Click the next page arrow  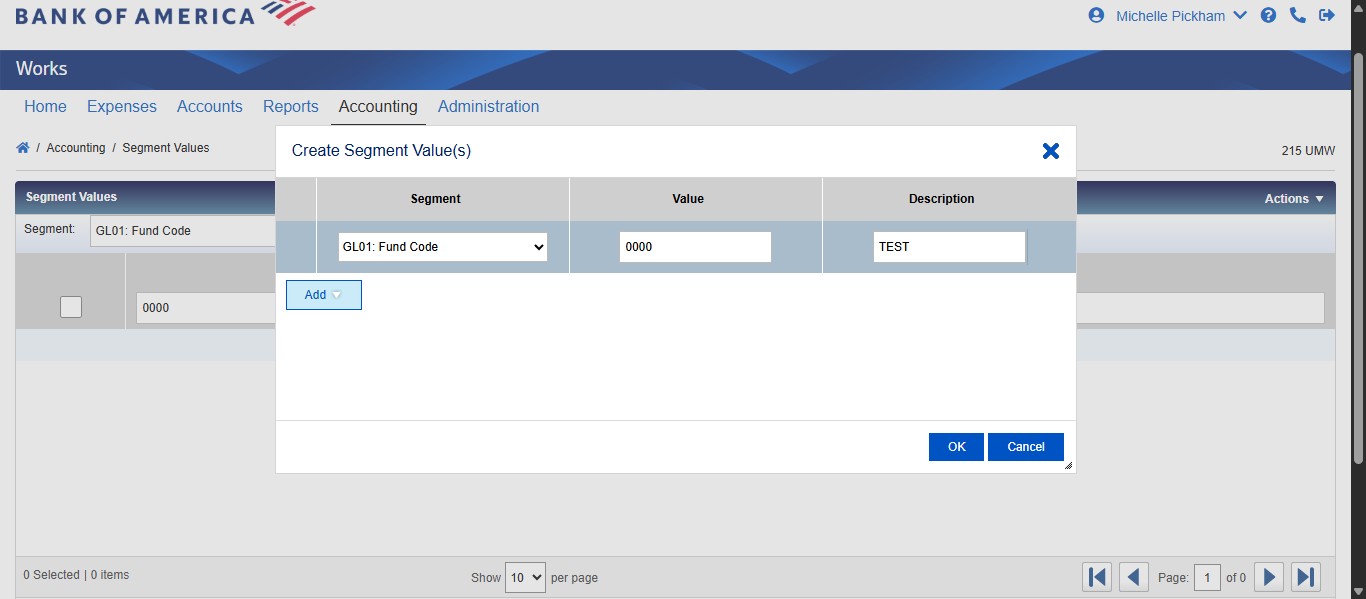(1268, 576)
